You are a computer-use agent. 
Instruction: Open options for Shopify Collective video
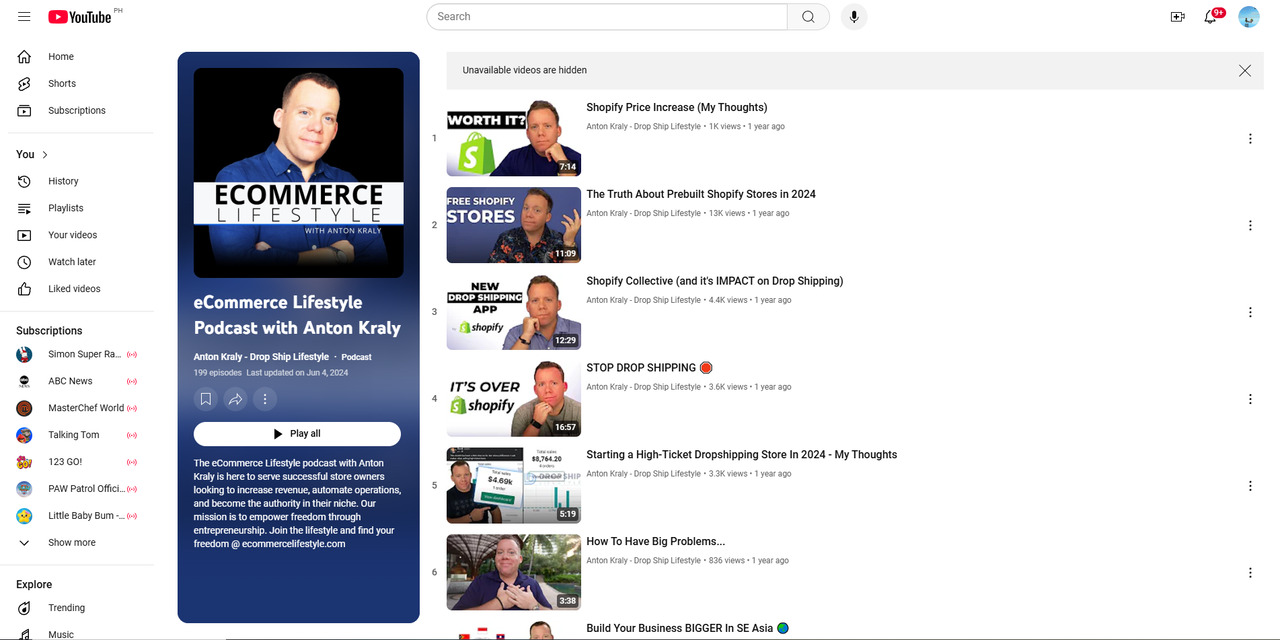[1250, 312]
